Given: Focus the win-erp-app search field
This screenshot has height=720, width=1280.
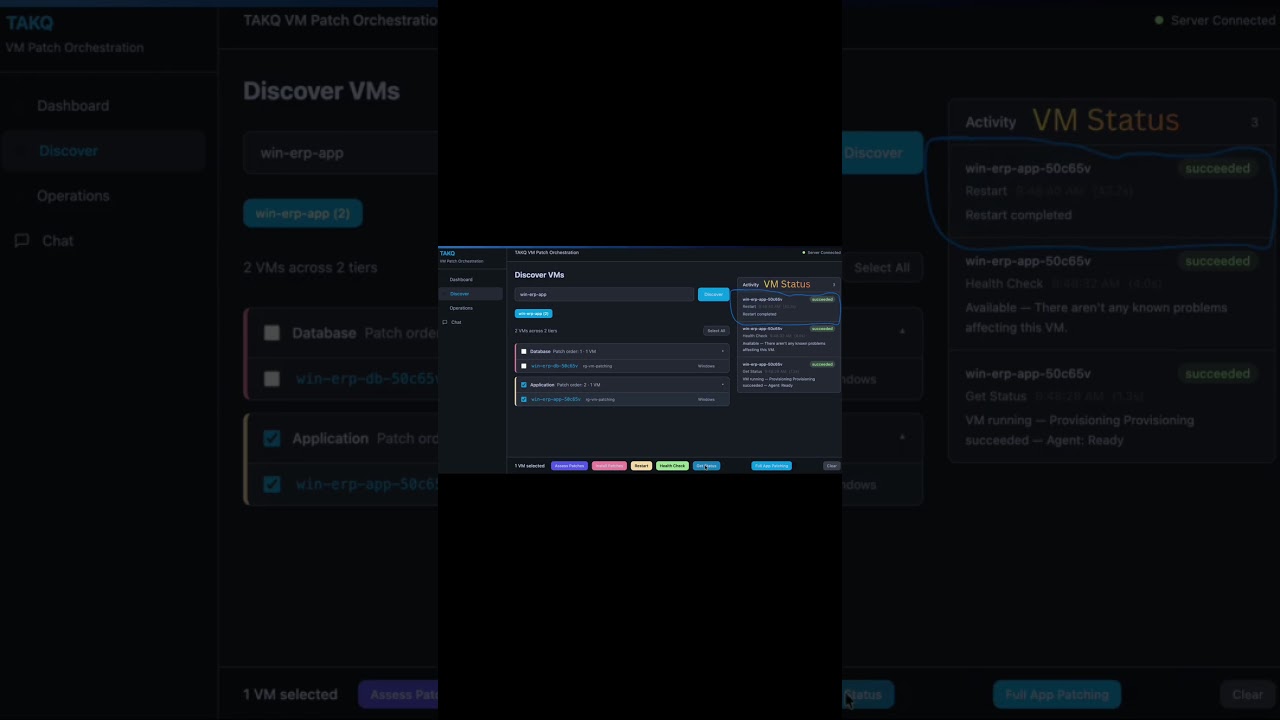Looking at the screenshot, I should [x=604, y=294].
